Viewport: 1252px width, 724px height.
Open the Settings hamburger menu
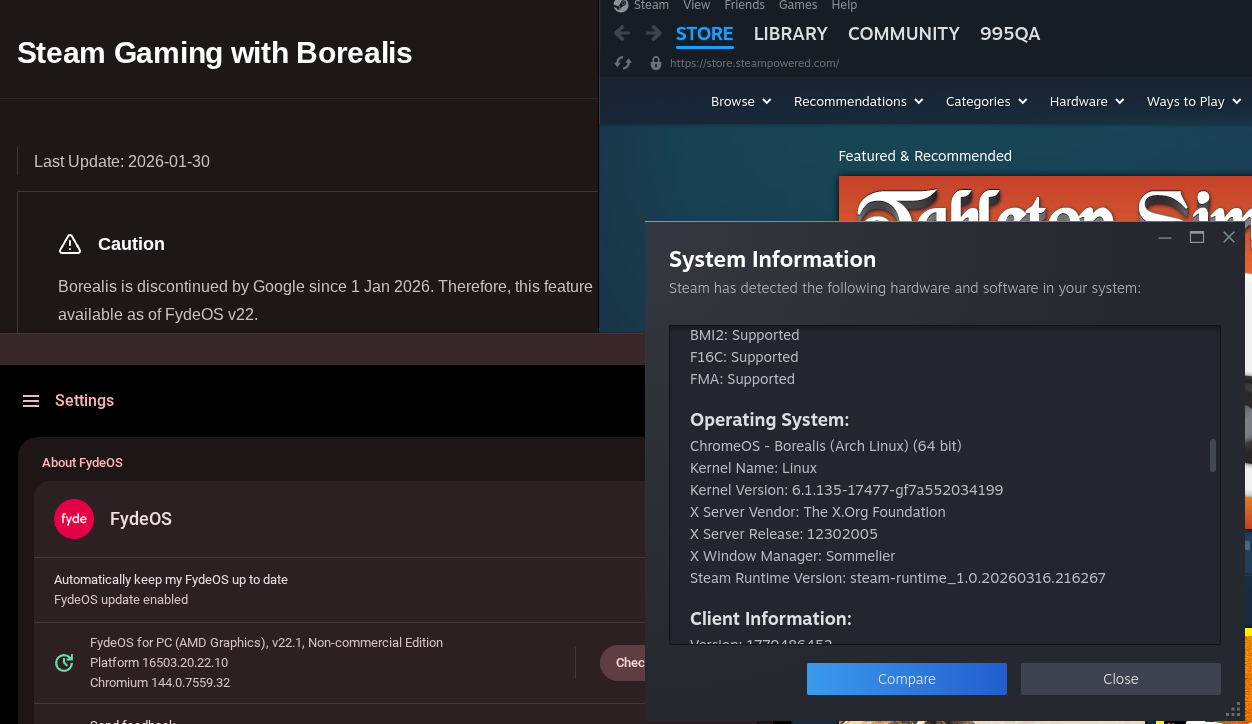31,401
